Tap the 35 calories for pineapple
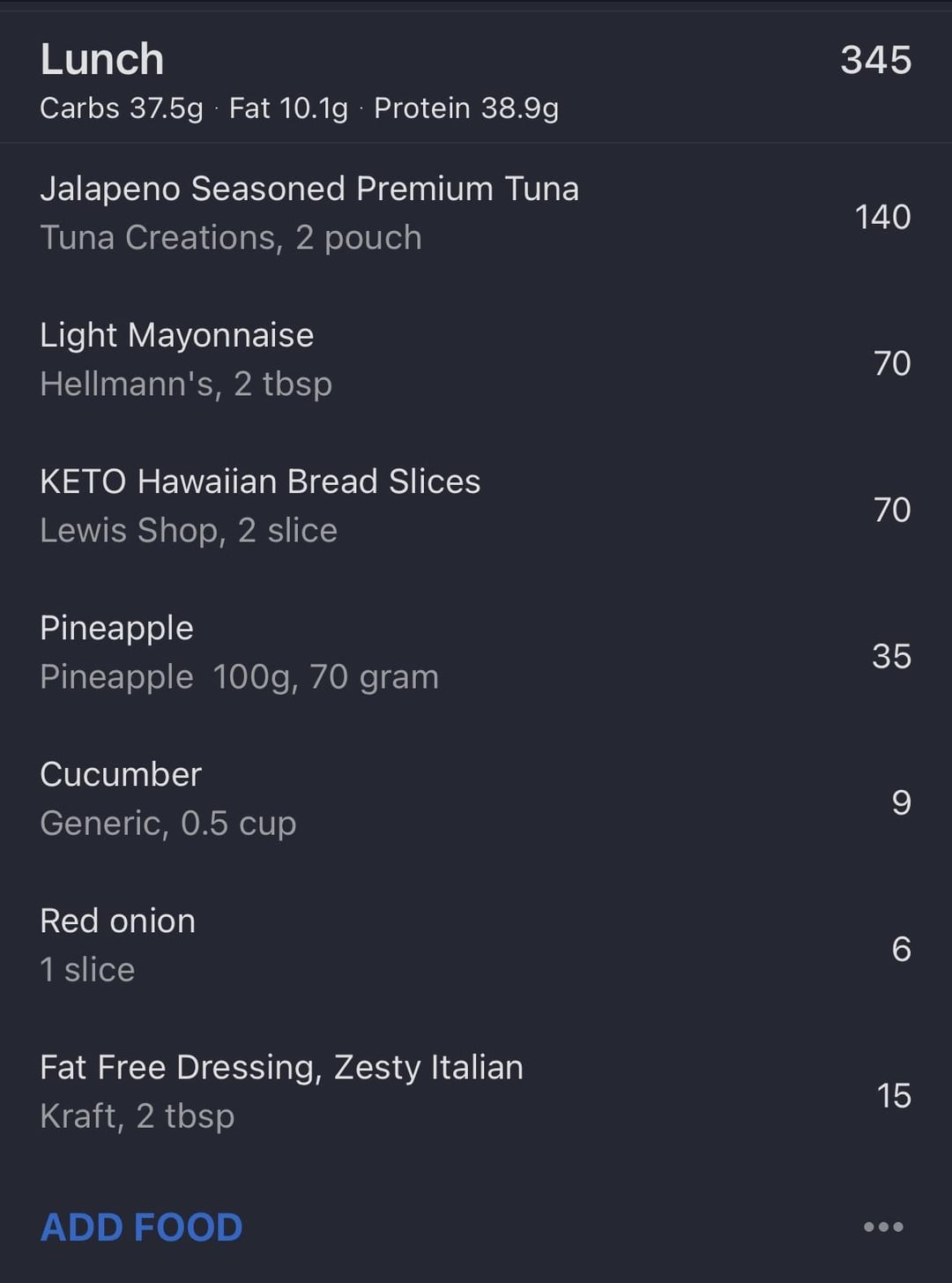Screen dimensions: 952x1283 pos(891,656)
